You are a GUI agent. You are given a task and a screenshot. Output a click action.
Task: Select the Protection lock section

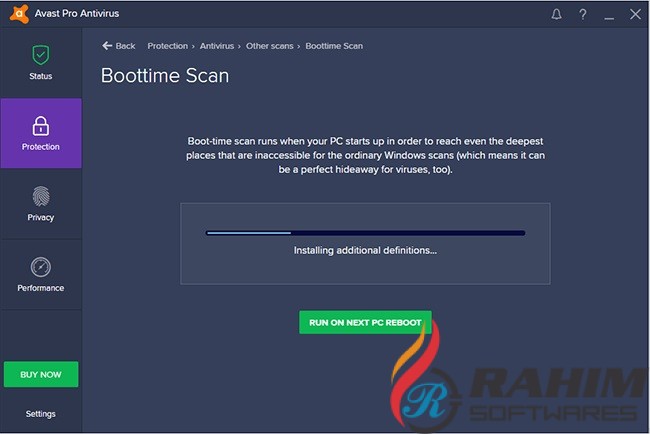click(x=41, y=133)
